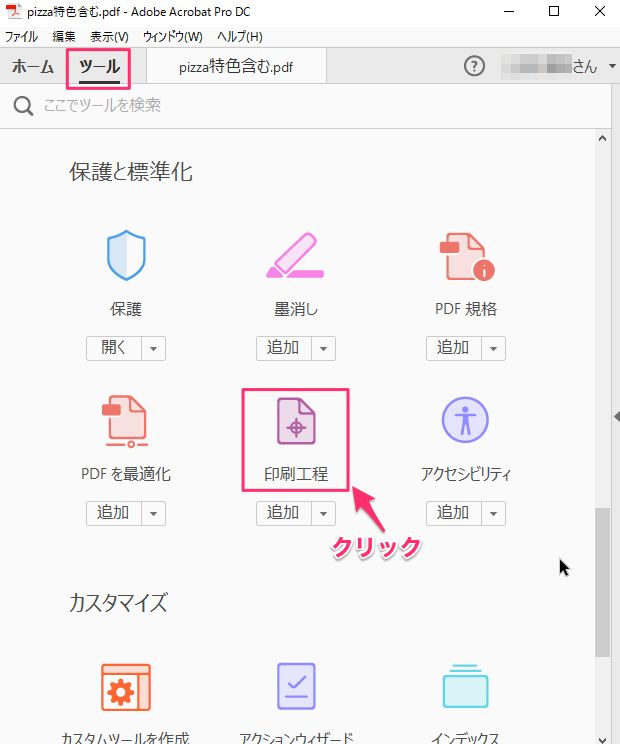
Task: Click the アクションウィザード checklist icon
Action: click(296, 686)
